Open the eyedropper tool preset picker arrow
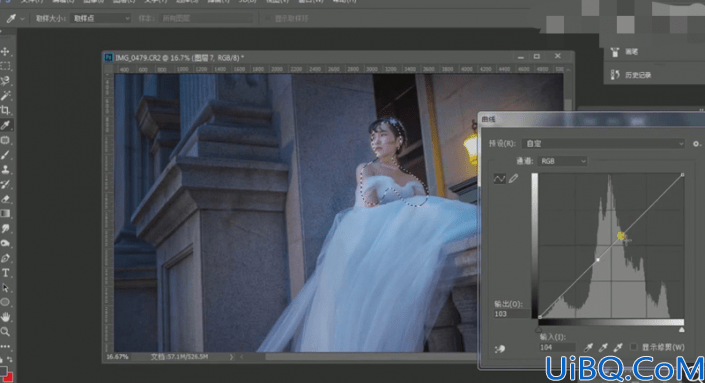Viewport: 705px width, 383px height. coord(22,19)
